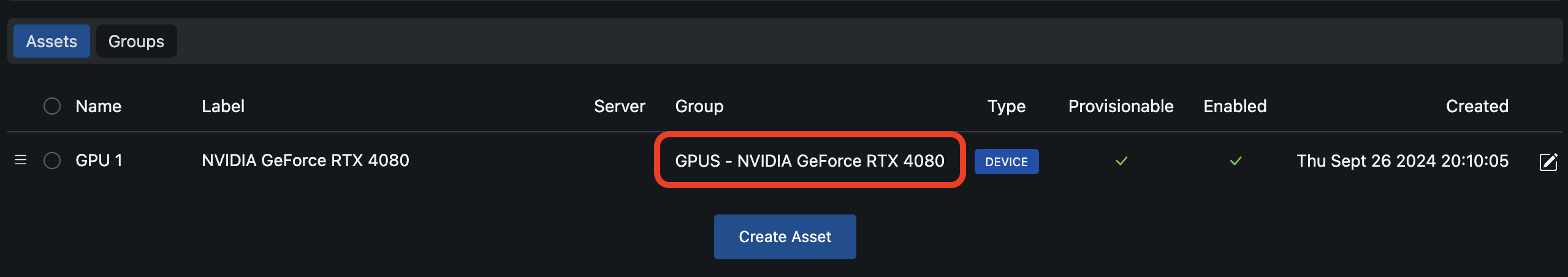Click the NVIDIA GeForce RTX 4080 label cell

coord(305,160)
